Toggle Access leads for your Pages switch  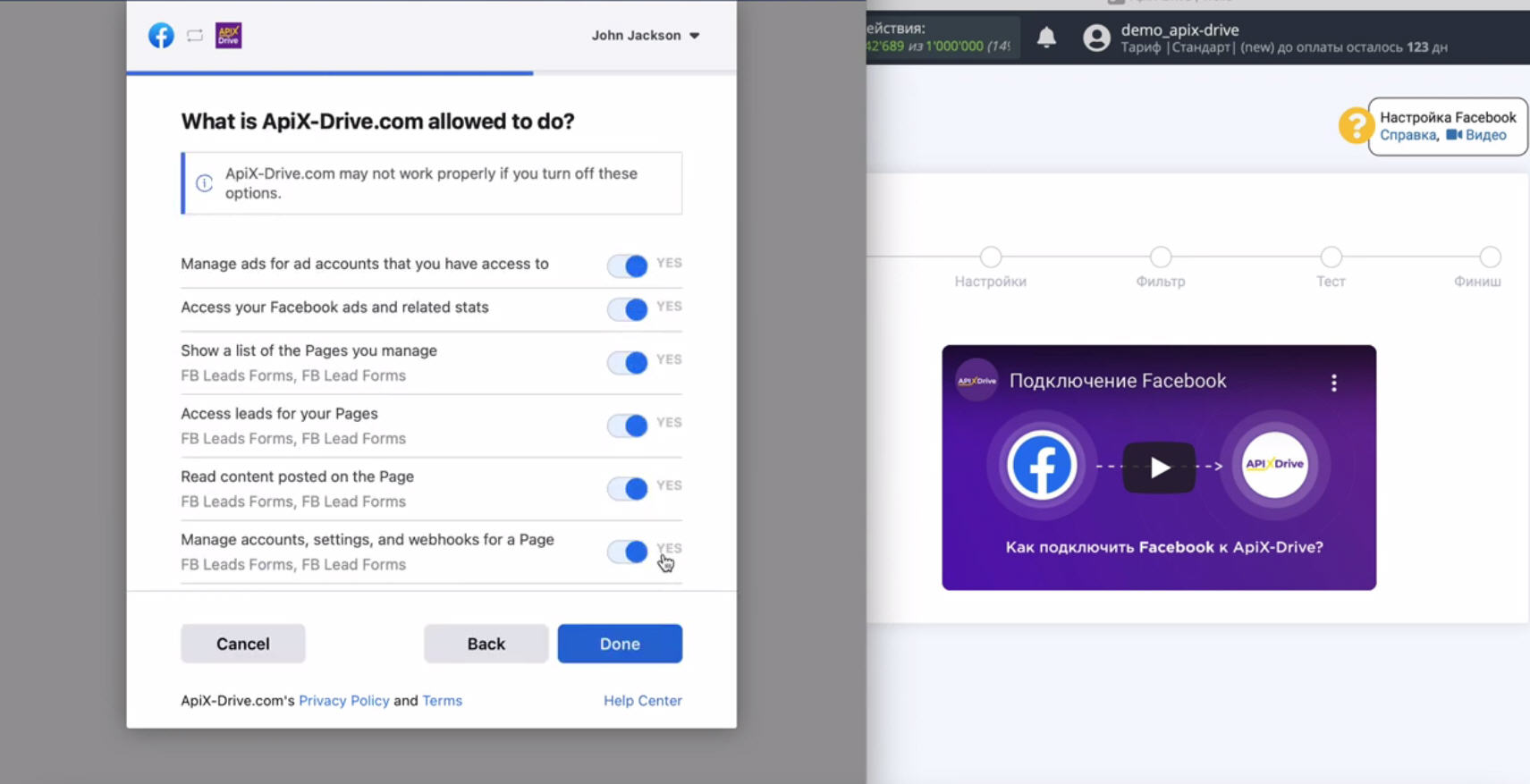tap(628, 426)
